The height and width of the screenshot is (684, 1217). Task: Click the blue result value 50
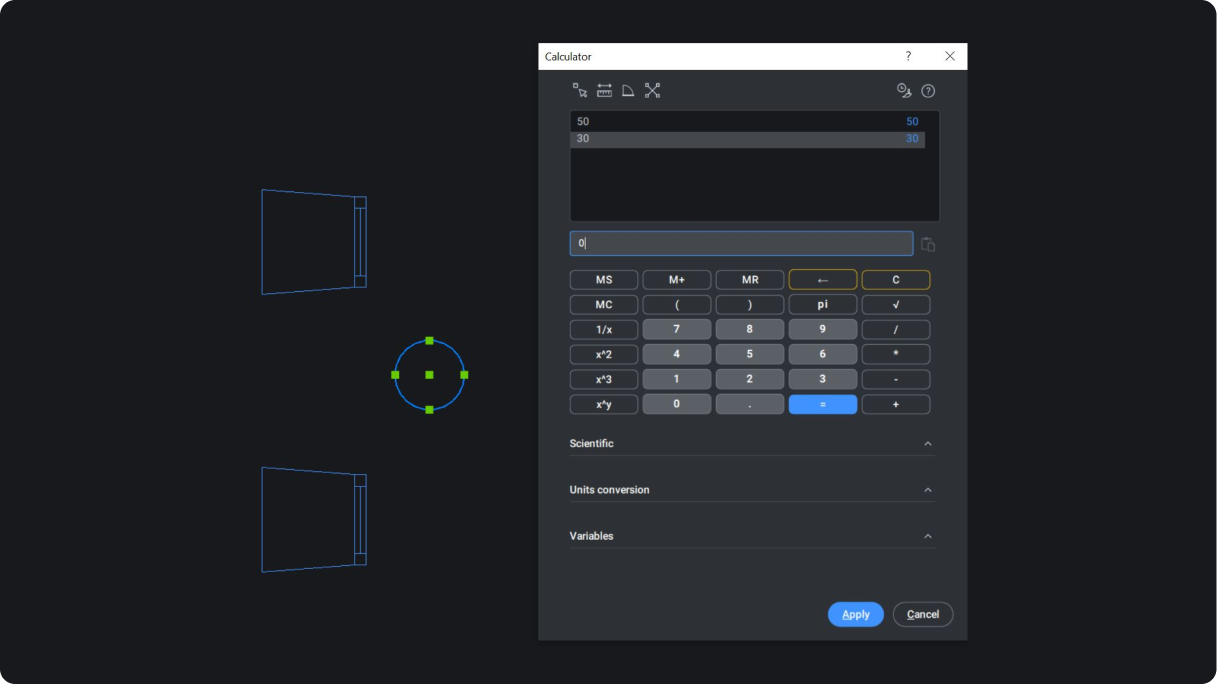912,122
